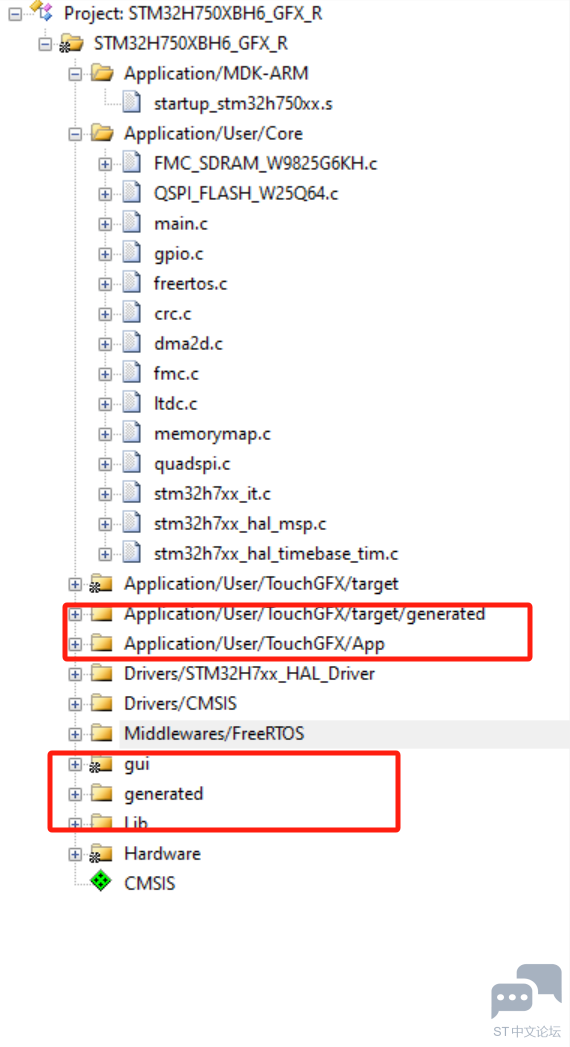Image resolution: width=570 pixels, height=1047 pixels.
Task: Select the main.c file name
Action: (180, 223)
